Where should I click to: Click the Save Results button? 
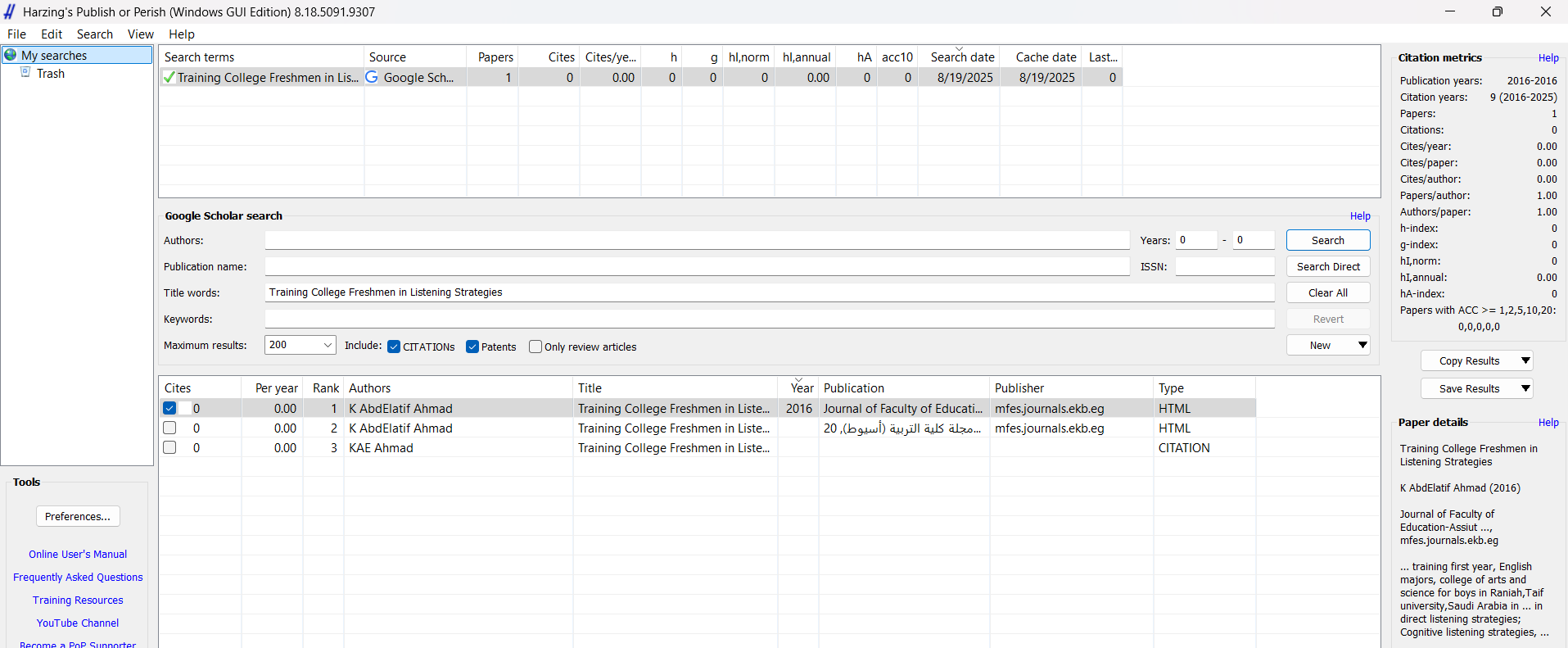1469,388
